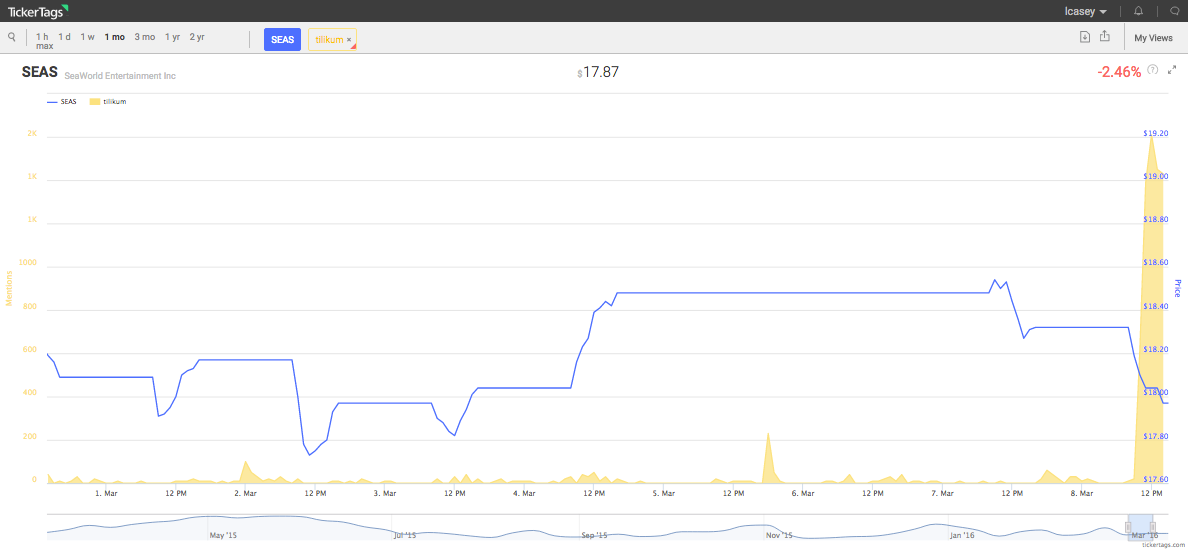Click the help question mark icon

(1153, 70)
